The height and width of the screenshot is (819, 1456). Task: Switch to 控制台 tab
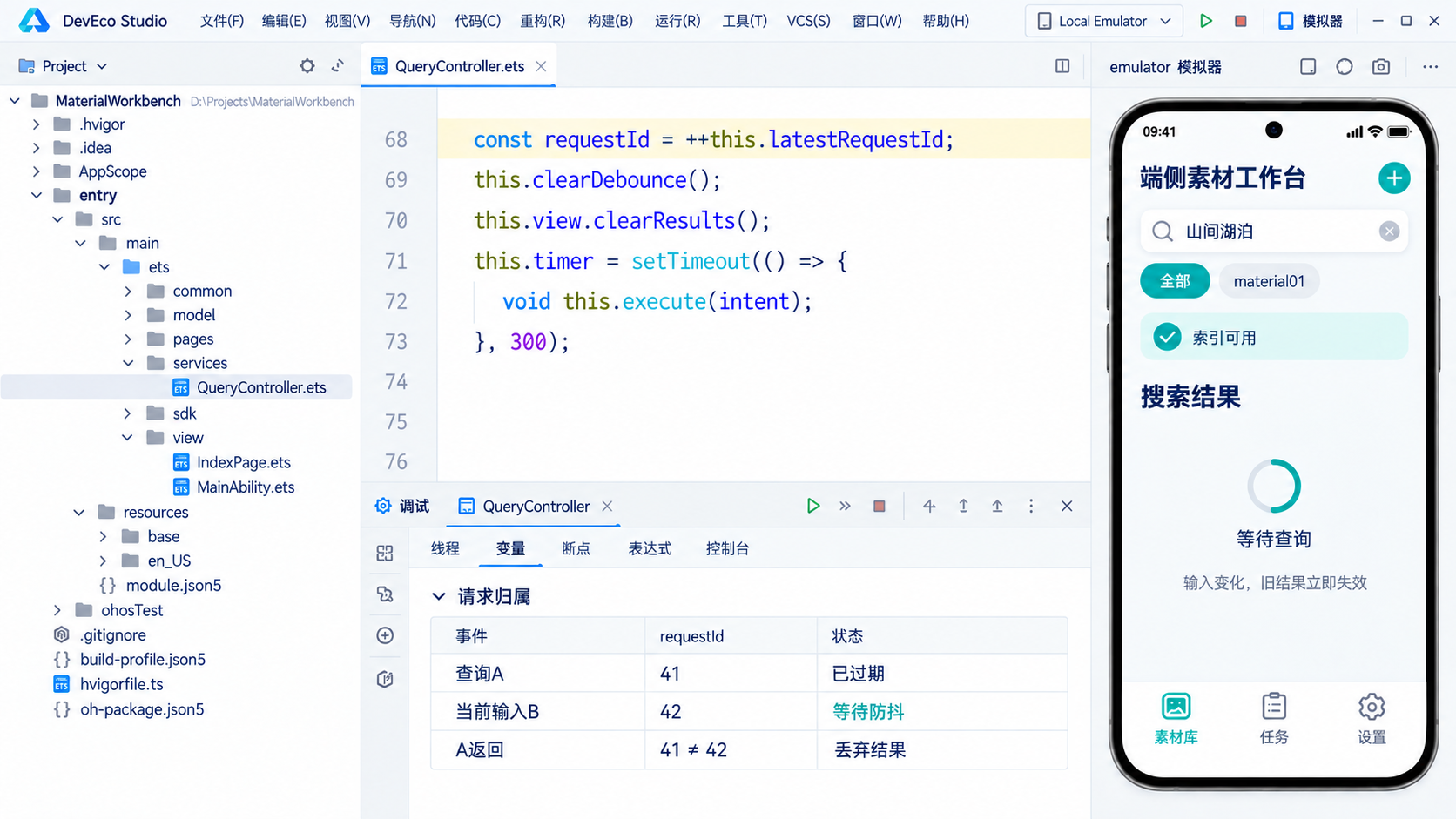[727, 548]
